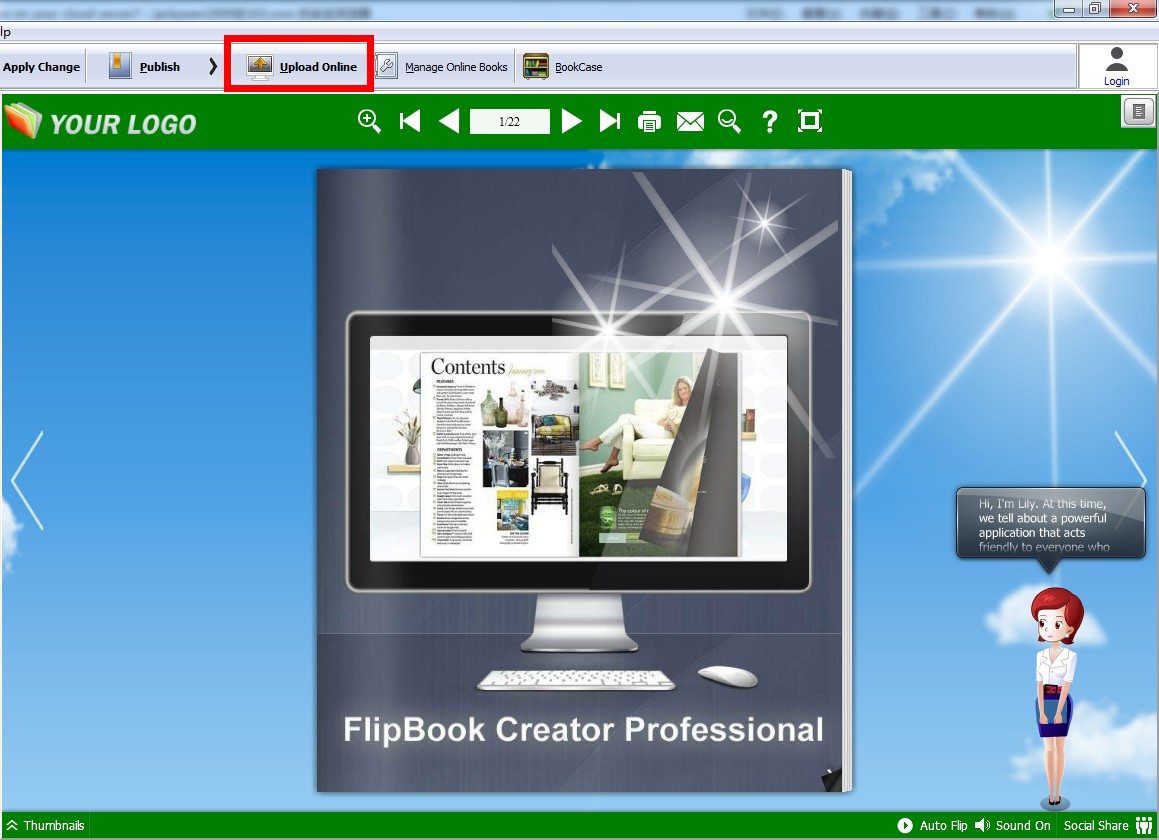
Task: Click the BookCase shelf icon
Action: [536, 67]
